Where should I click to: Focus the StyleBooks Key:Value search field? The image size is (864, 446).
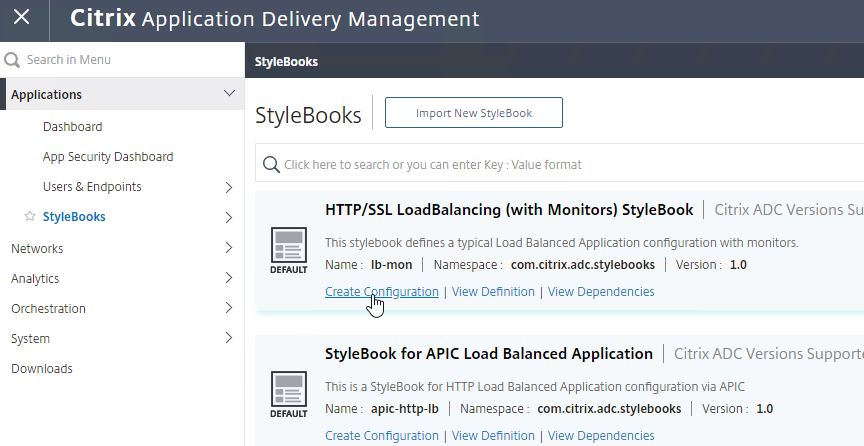click(559, 164)
